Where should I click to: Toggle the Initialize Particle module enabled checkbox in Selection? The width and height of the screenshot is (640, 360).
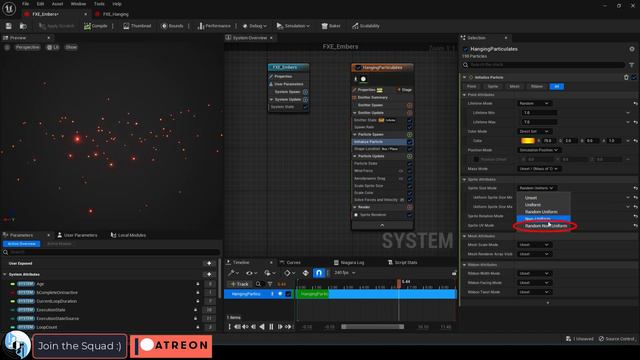point(634,77)
